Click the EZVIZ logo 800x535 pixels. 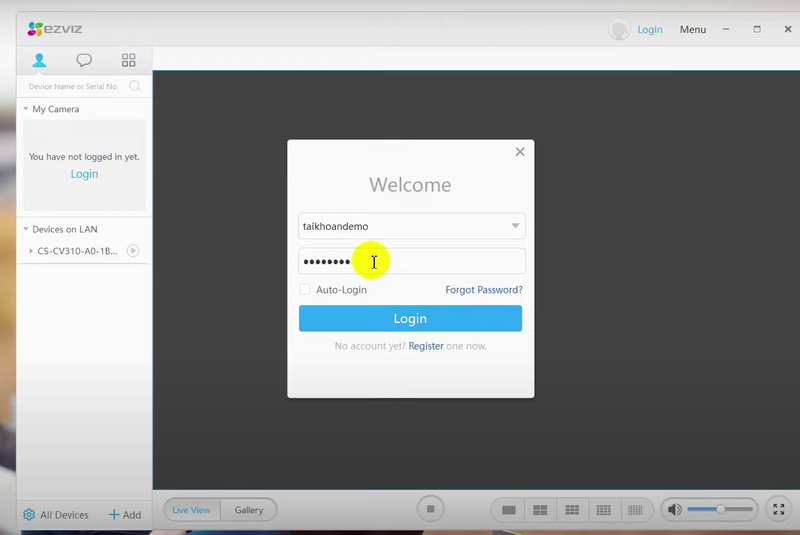tap(55, 29)
